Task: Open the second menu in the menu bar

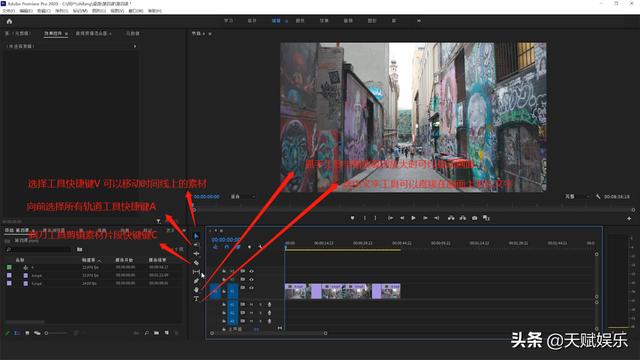Action: pyautogui.click(x=26, y=11)
